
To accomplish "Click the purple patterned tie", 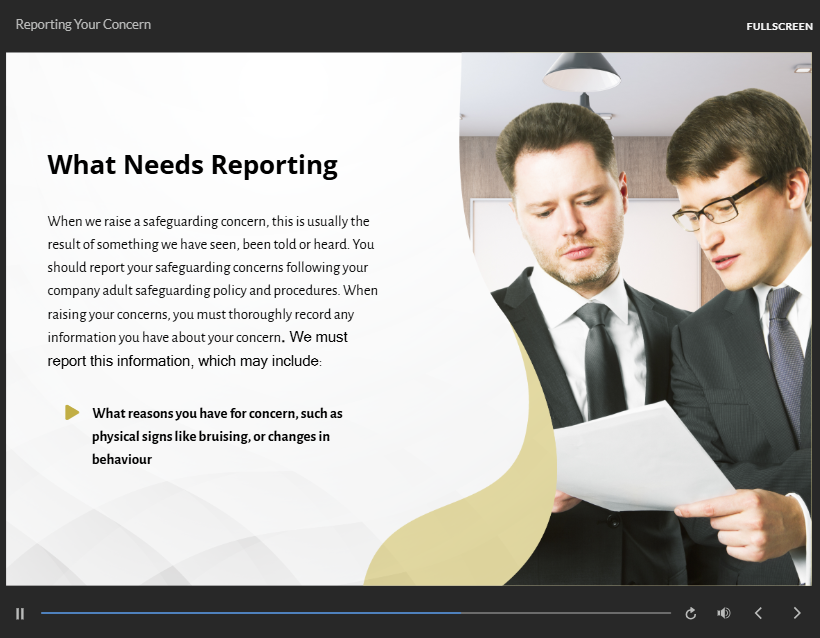I will tap(786, 350).
